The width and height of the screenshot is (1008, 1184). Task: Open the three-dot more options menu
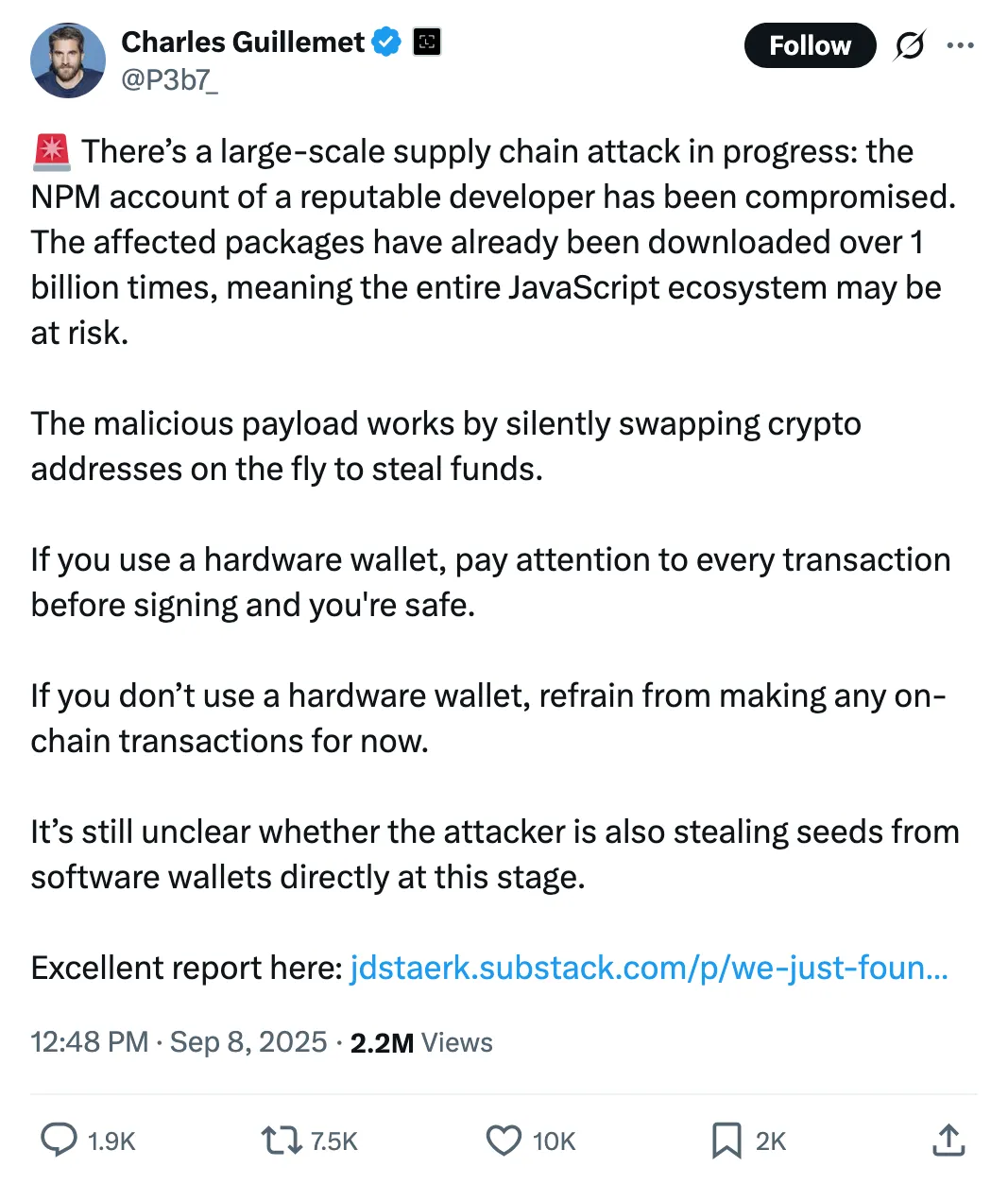tap(960, 45)
